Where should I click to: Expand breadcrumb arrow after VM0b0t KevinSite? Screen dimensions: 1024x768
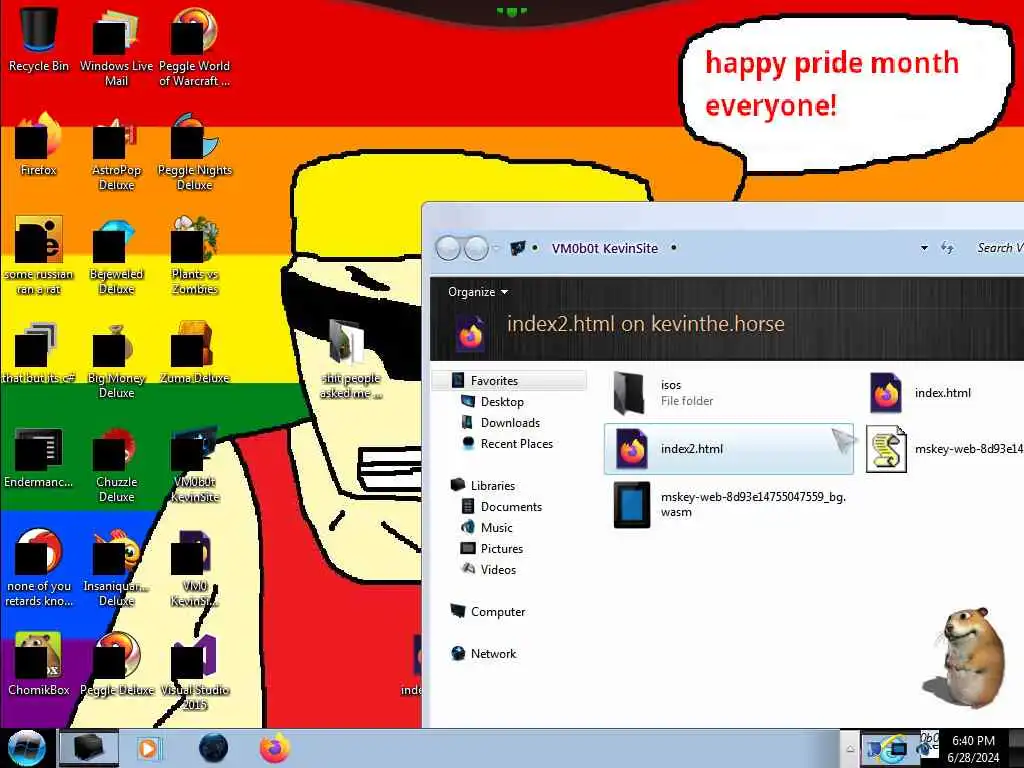(673, 248)
